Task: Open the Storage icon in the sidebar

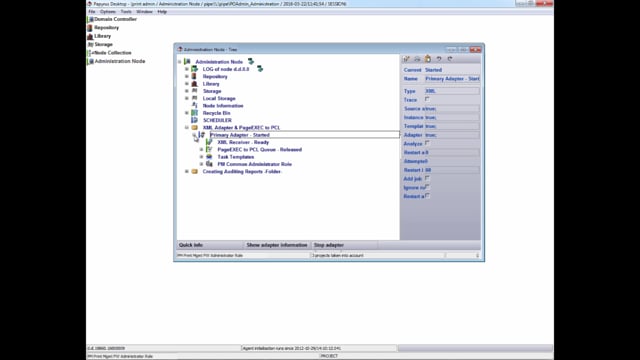Action: [90, 44]
